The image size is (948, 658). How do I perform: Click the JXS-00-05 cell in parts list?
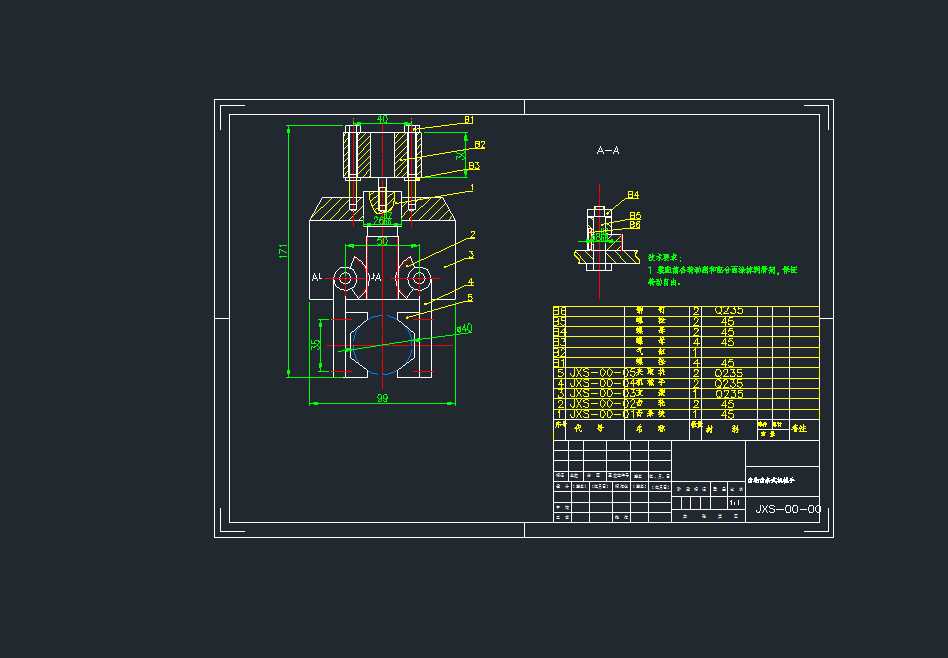coord(602,373)
